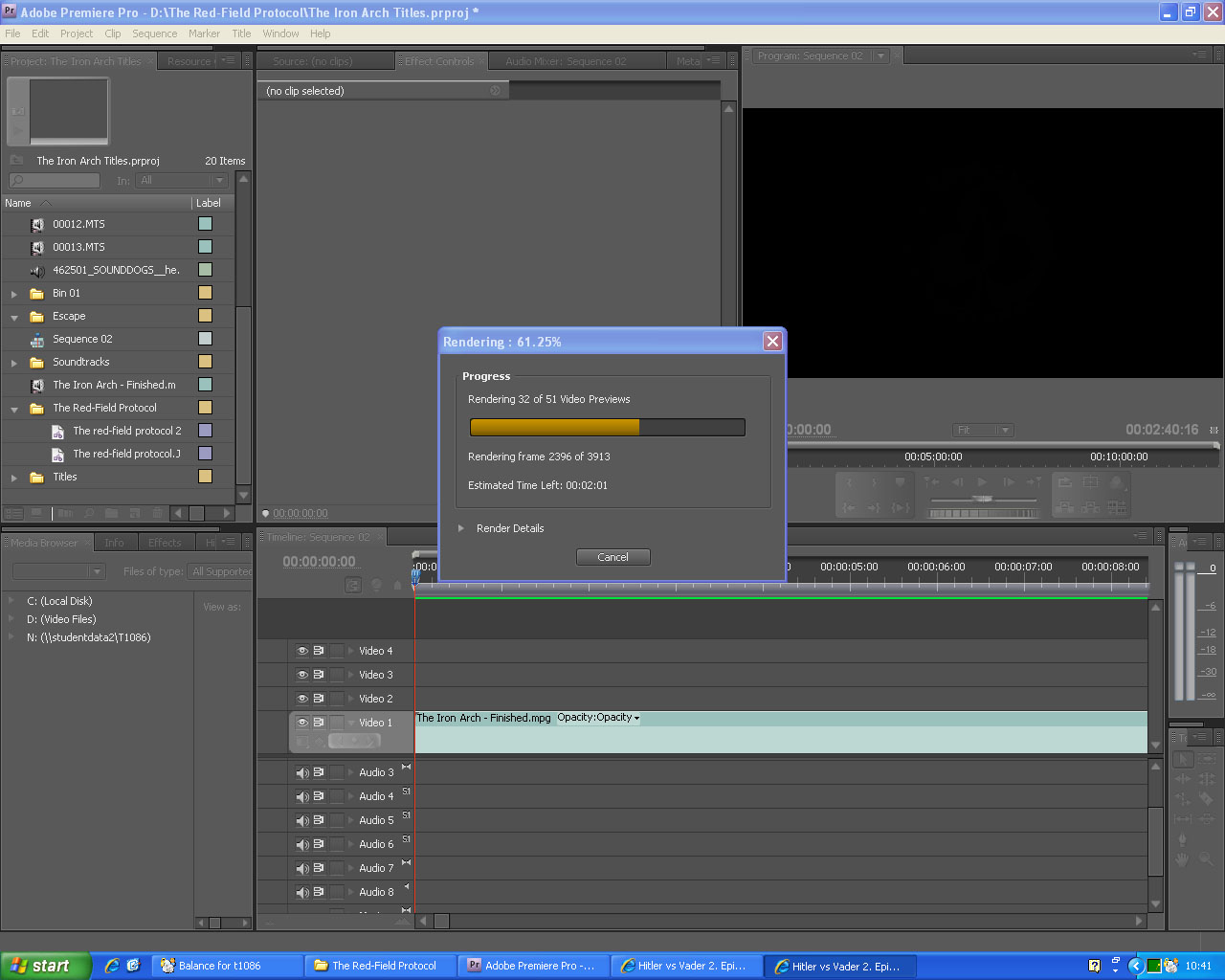The width and height of the screenshot is (1225, 980).
Task: Open Internet Explorer from quick launch
Action: point(112,966)
